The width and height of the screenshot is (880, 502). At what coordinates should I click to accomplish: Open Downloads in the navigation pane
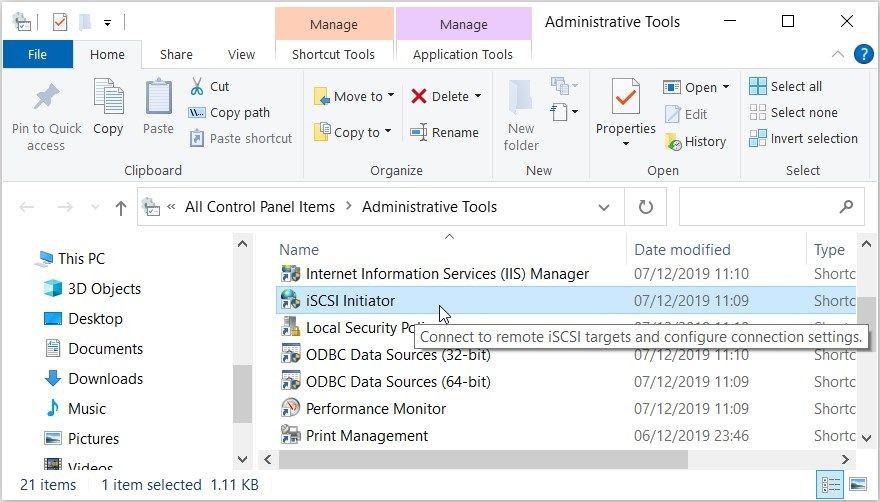coord(94,378)
